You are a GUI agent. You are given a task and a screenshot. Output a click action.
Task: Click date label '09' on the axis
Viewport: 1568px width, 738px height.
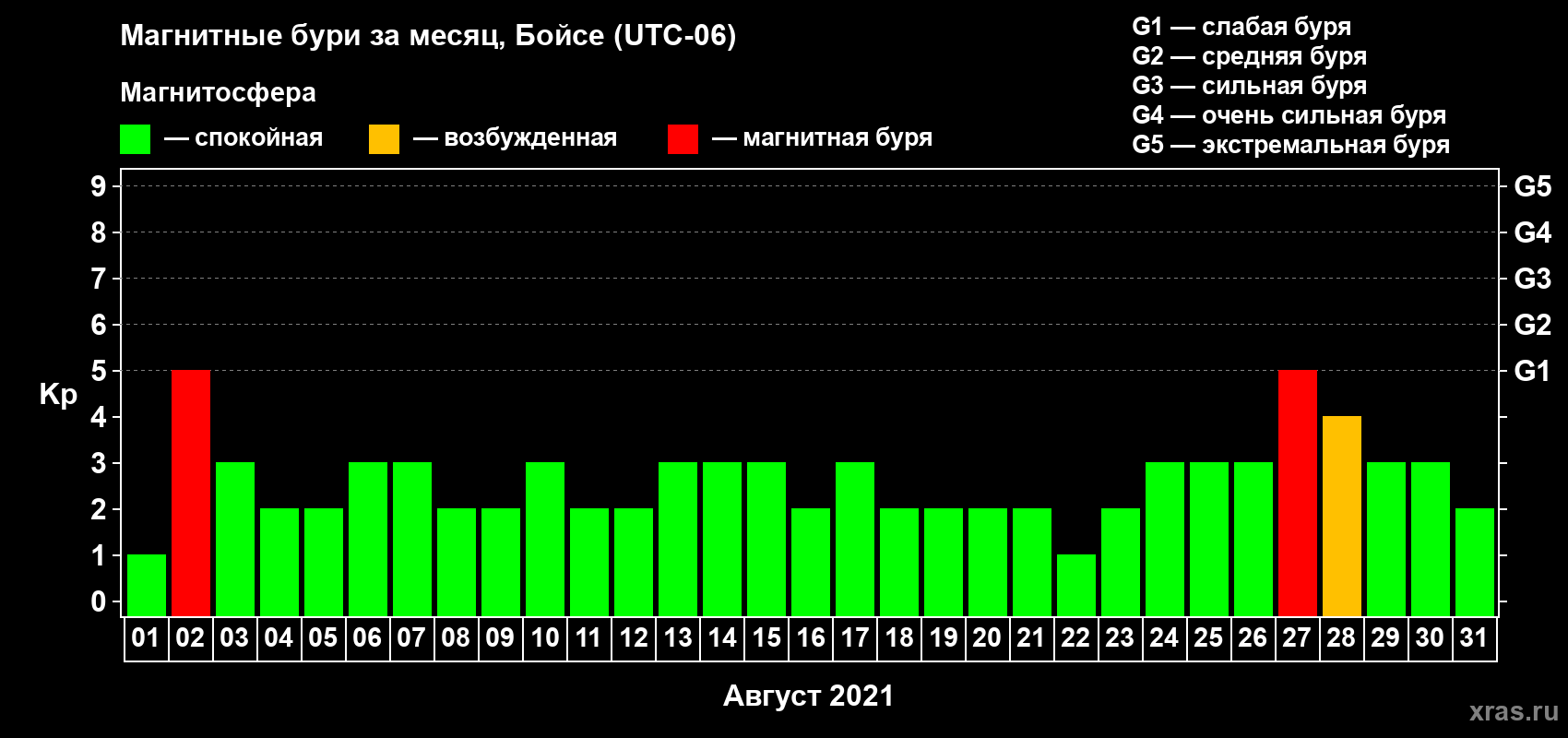(500, 637)
